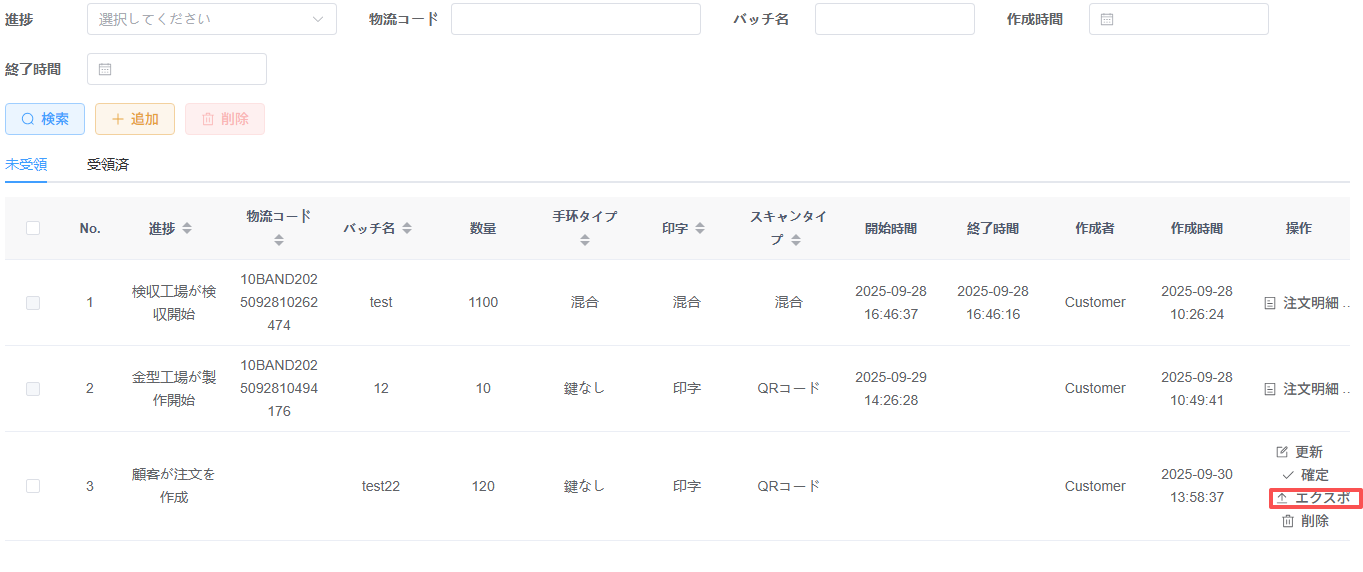Sort by スキャンタイプ column arrows
Screen dimensions: 1363x572
click(796, 240)
